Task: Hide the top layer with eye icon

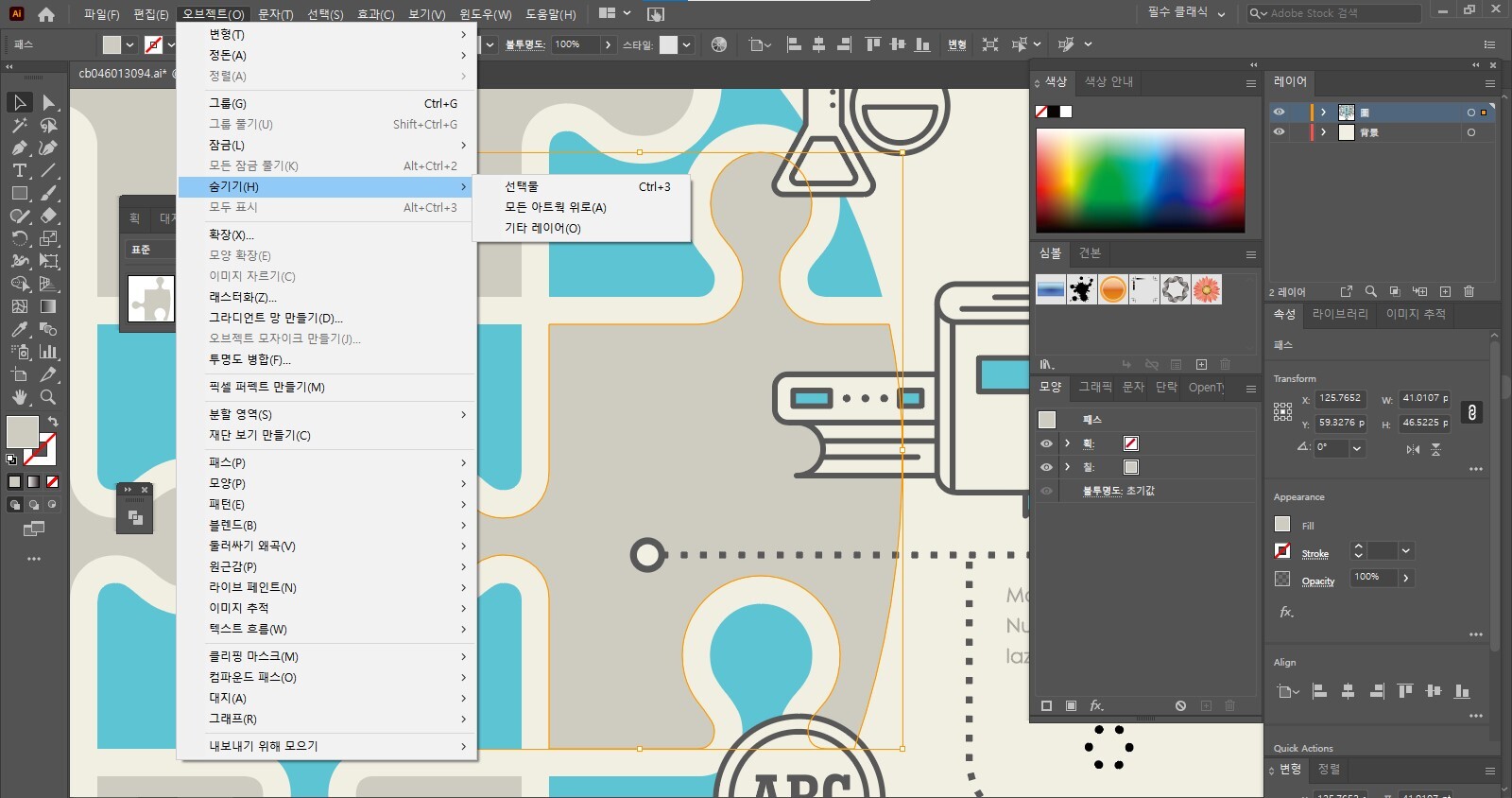Action: pyautogui.click(x=1279, y=112)
